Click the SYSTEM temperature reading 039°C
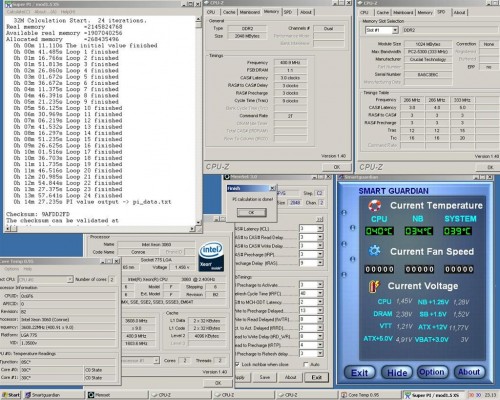The height and width of the screenshot is (400, 500). pos(457,231)
